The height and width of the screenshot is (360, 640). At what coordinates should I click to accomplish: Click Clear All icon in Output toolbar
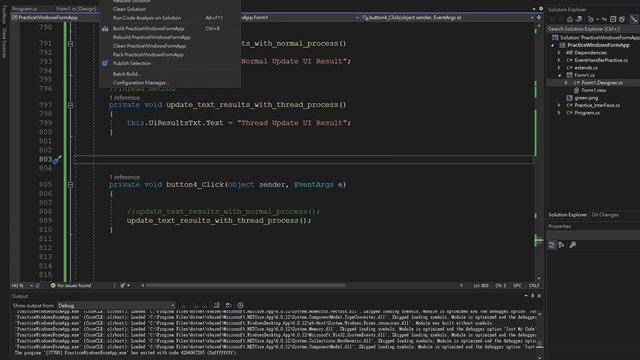click(x=217, y=305)
